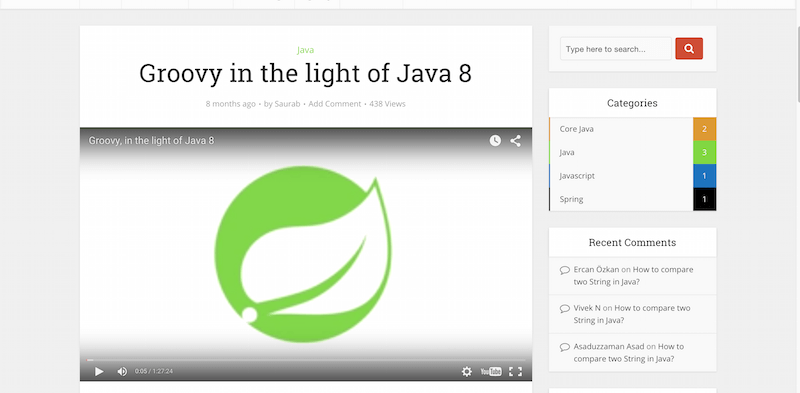Click the black Spring count badge
This screenshot has height=393, width=800.
pyautogui.click(x=705, y=200)
